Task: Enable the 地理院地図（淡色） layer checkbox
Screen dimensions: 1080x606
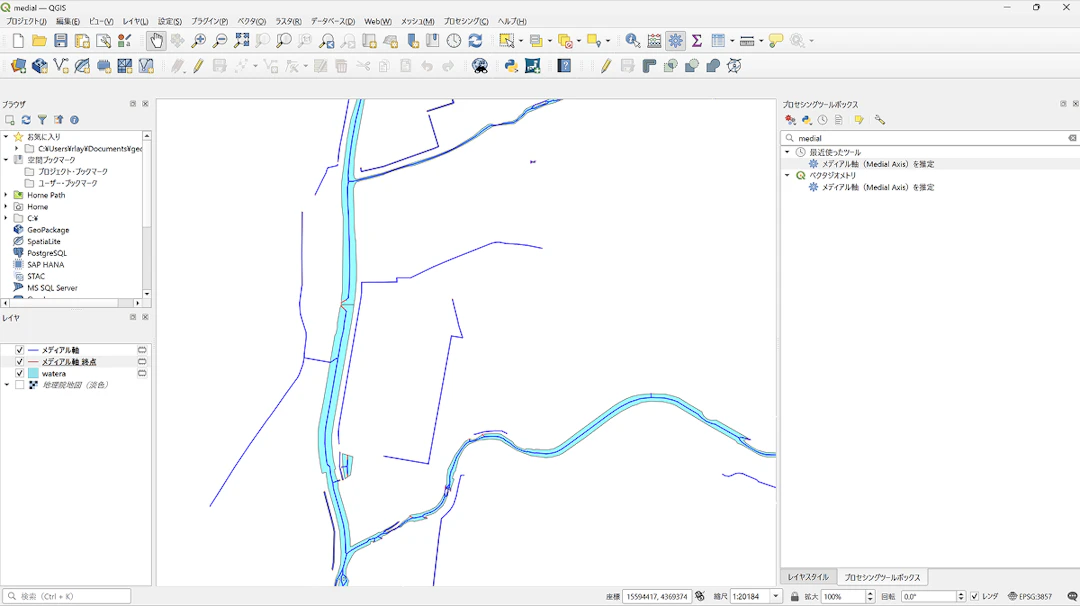Action: [x=19, y=385]
